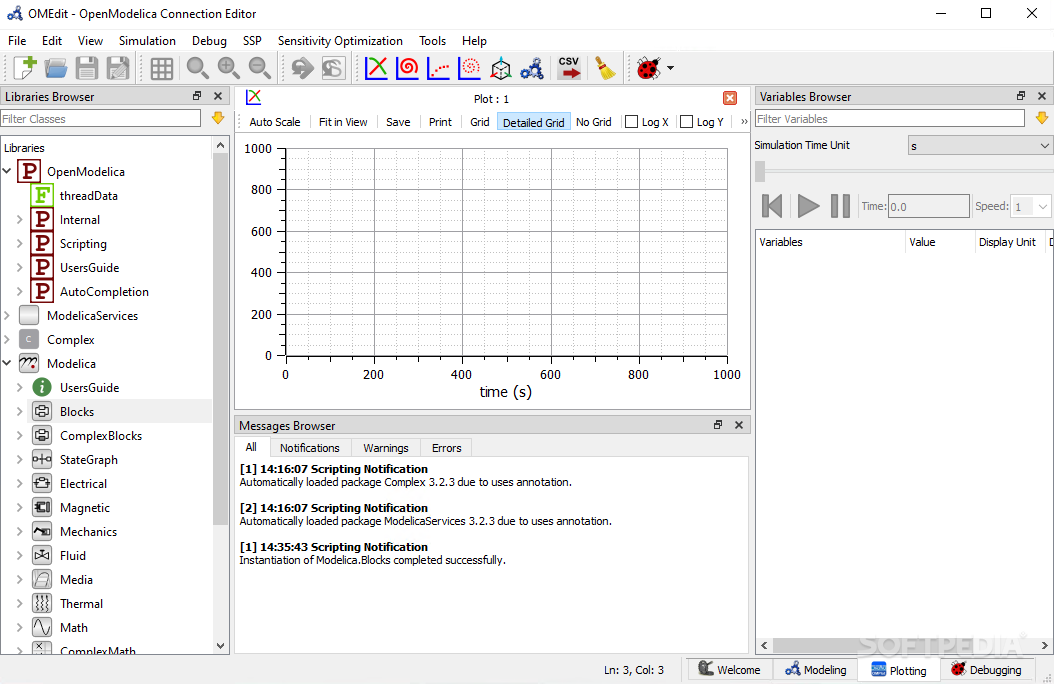Open a new array parametric plot window
Screen dimensions: 1054x684
pos(469,68)
